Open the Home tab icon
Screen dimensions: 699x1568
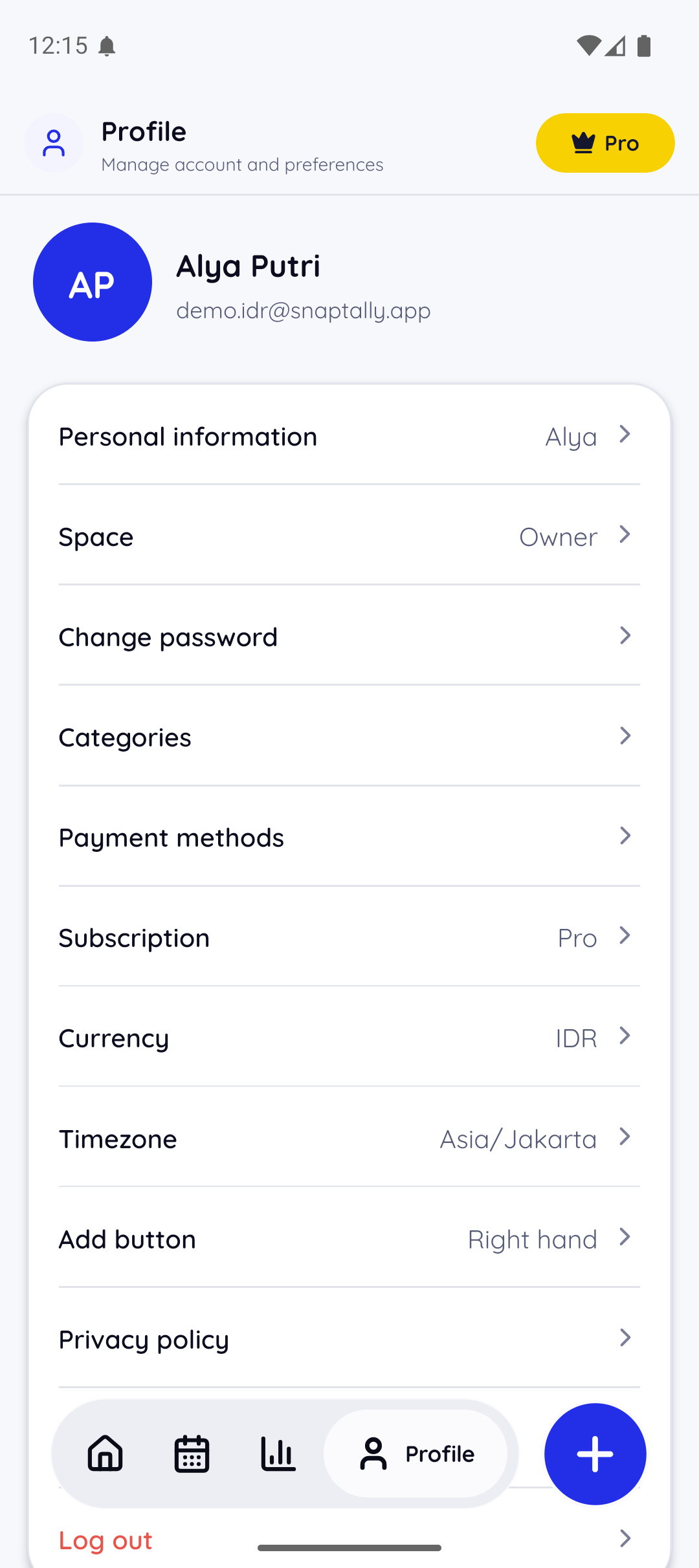coord(105,1454)
